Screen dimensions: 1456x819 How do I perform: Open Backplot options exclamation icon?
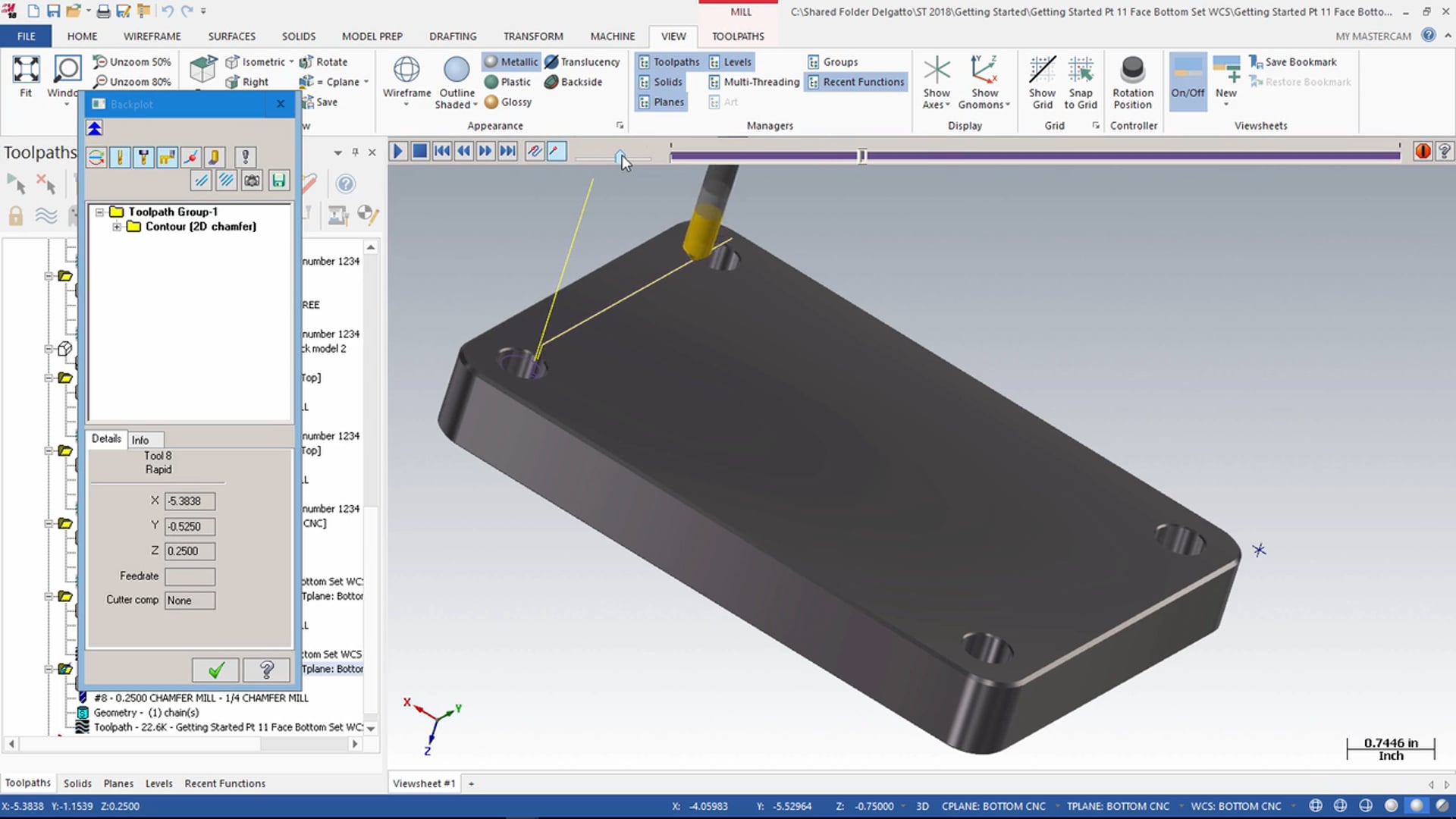[245, 157]
